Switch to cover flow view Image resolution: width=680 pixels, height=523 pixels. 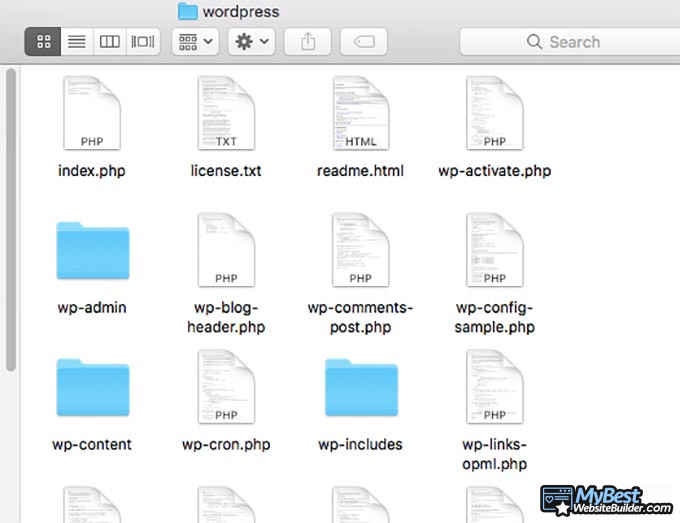click(x=144, y=42)
